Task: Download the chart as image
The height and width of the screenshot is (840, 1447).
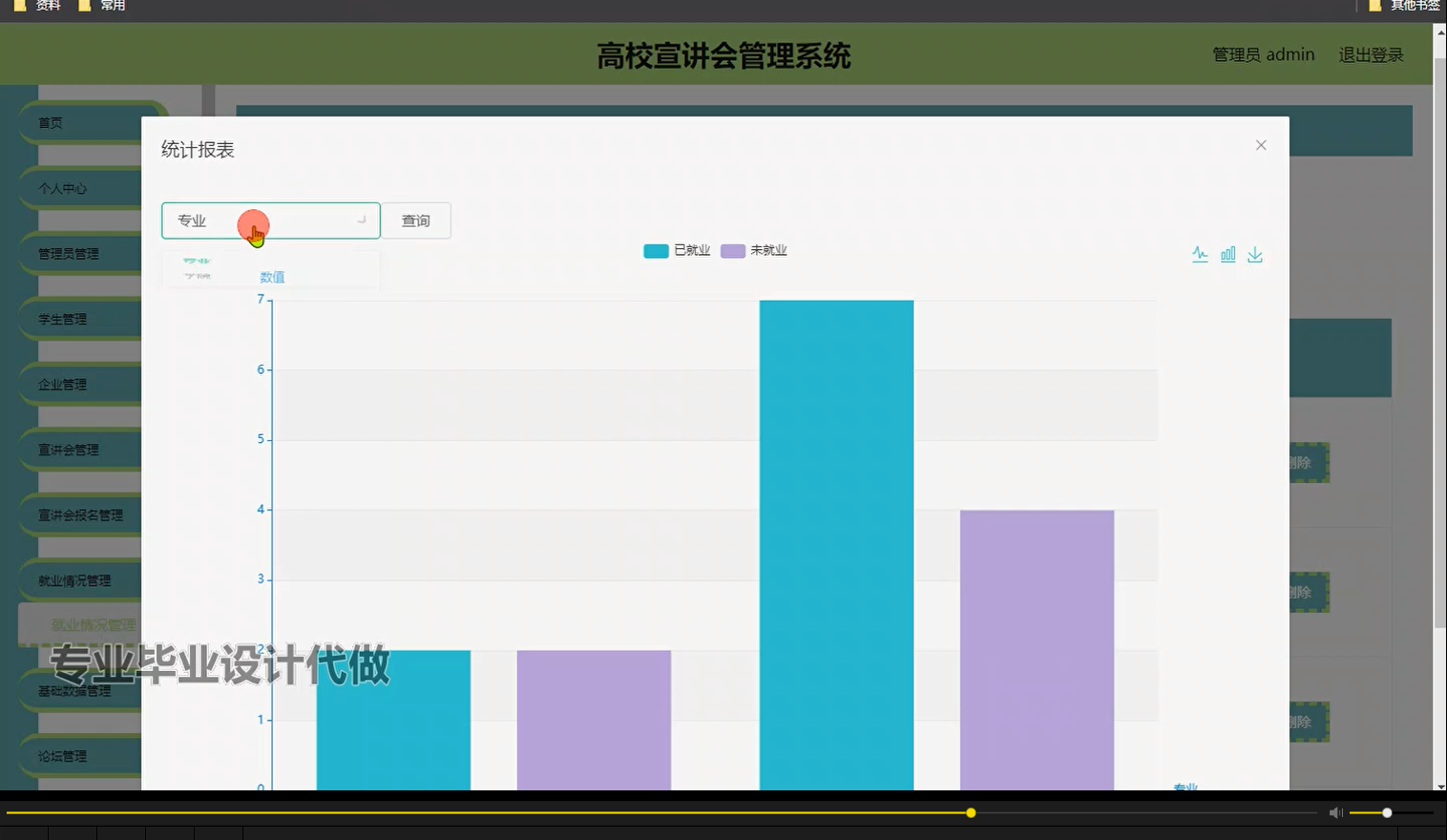Action: (x=1255, y=254)
